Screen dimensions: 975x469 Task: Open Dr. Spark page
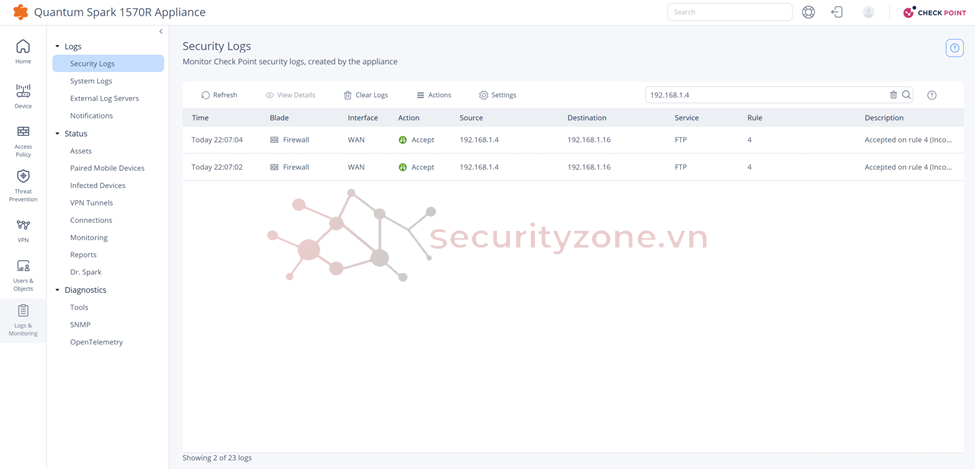(x=86, y=272)
